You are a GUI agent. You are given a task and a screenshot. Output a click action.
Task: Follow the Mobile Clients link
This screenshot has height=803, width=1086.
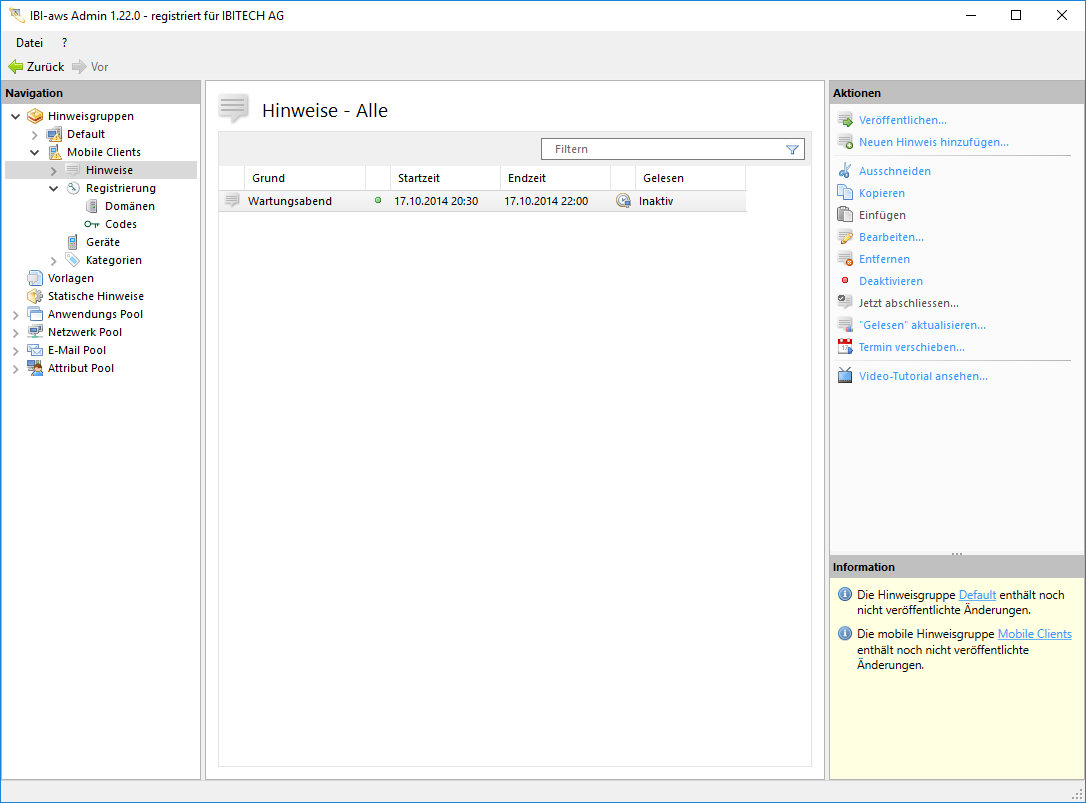click(1034, 634)
